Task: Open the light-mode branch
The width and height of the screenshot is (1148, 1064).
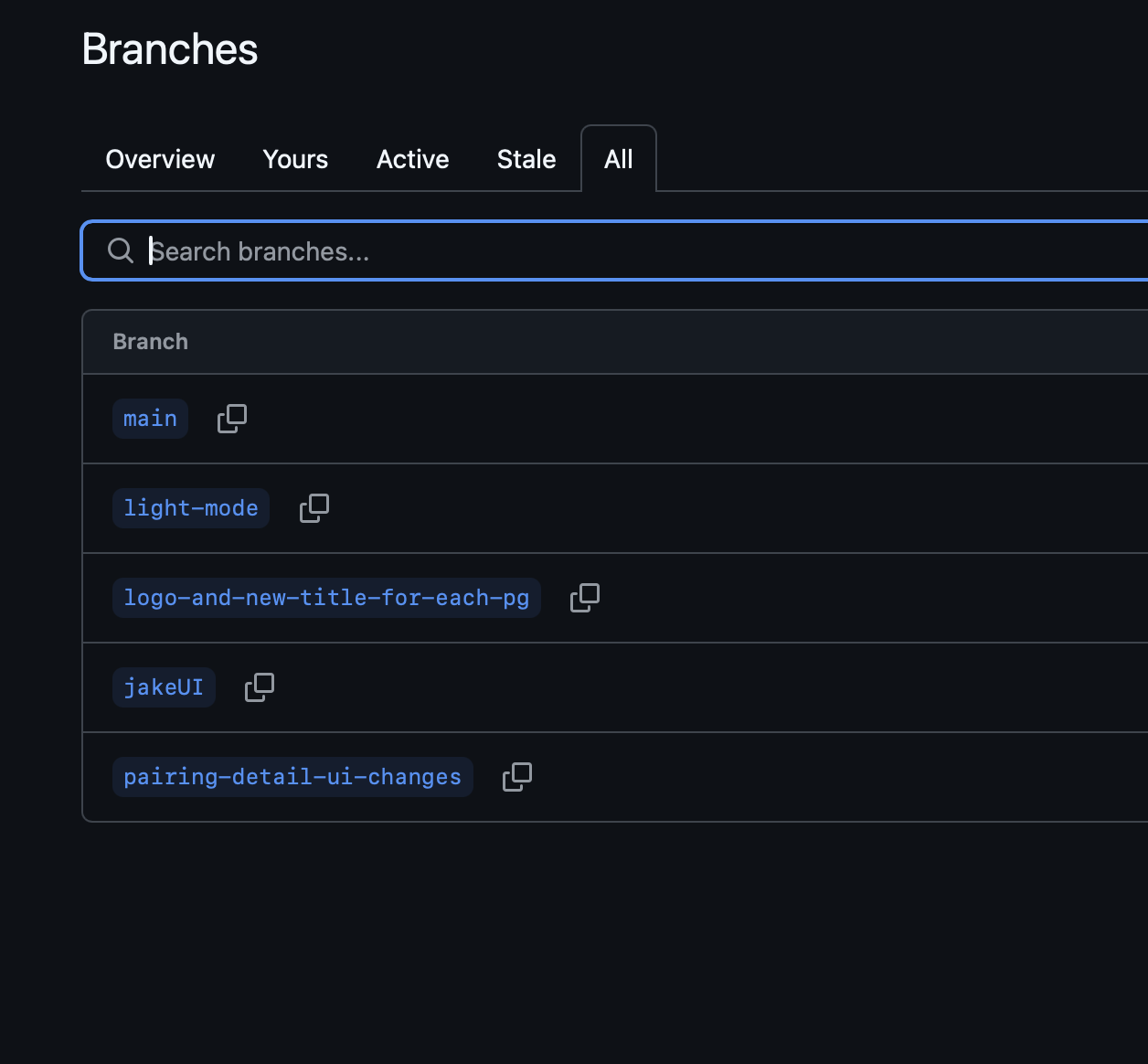Action: [x=190, y=508]
